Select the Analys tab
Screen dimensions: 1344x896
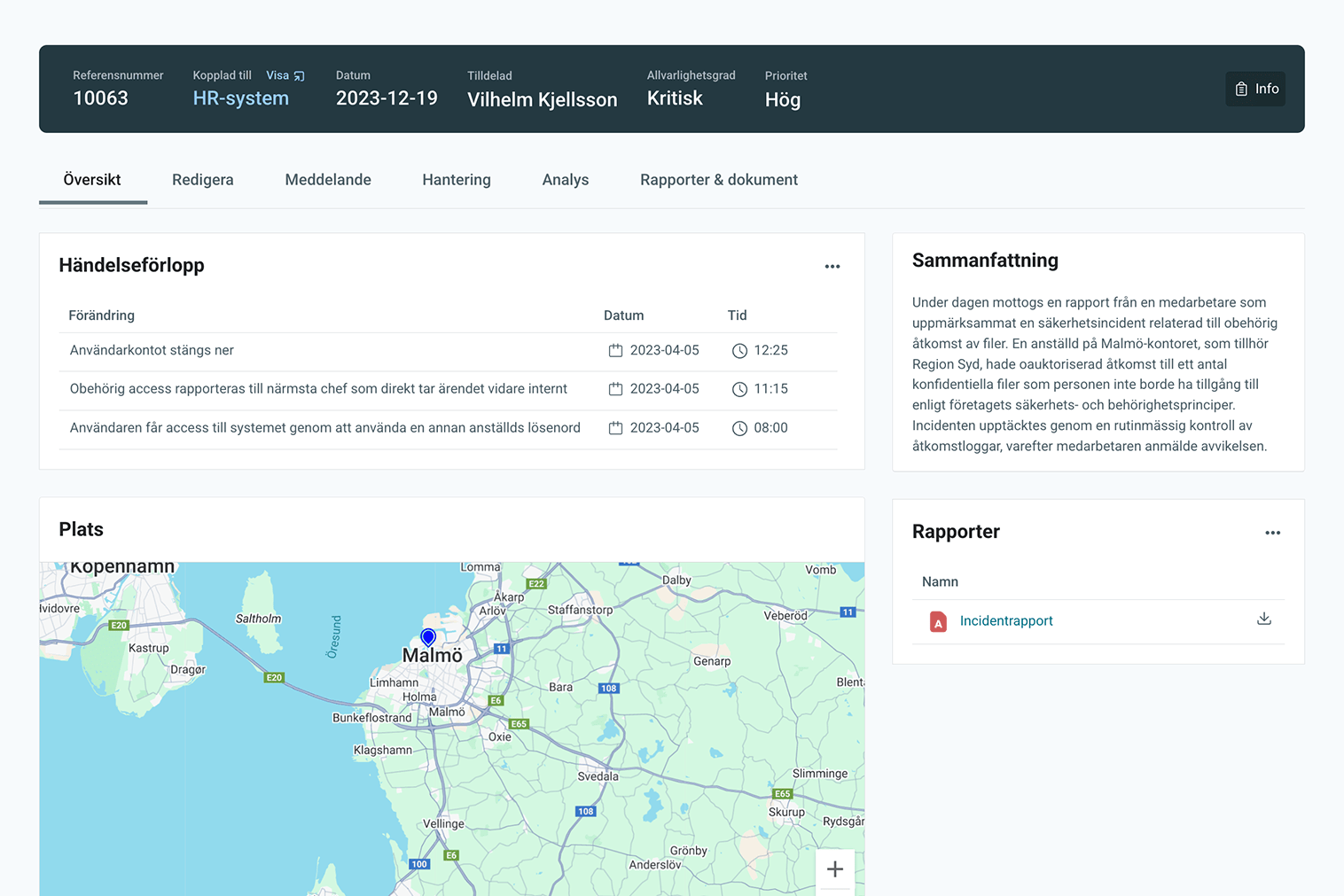point(565,180)
